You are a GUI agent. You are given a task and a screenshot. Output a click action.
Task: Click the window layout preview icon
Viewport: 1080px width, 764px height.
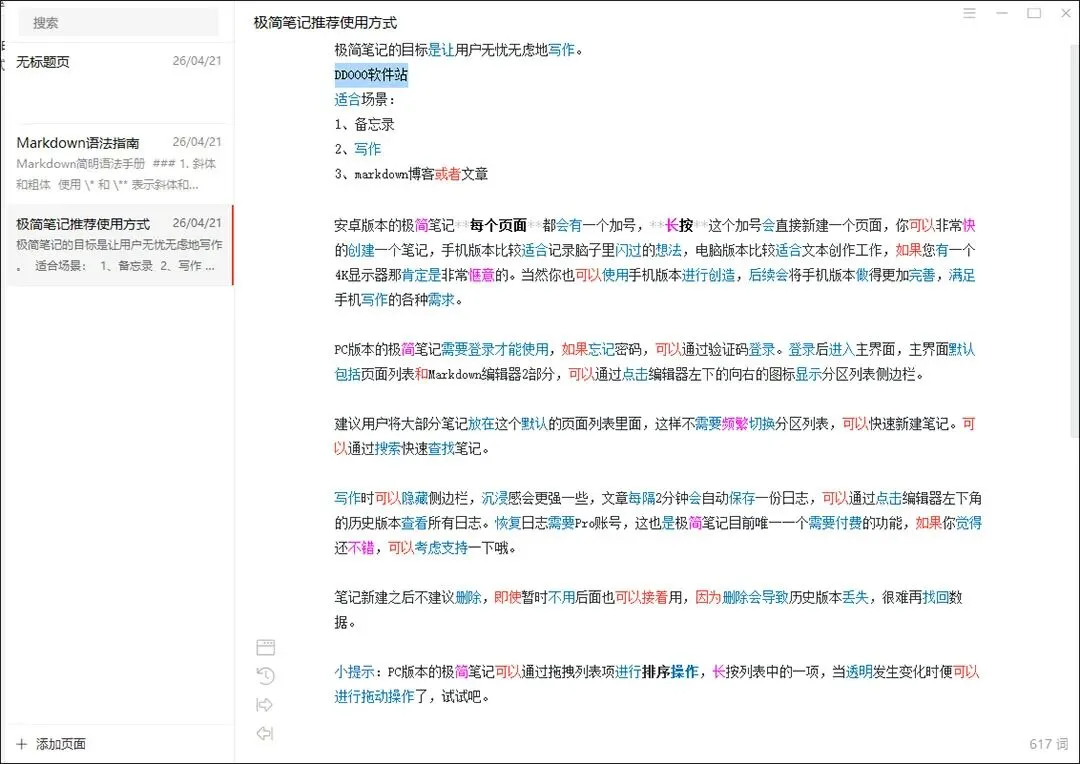(265, 647)
